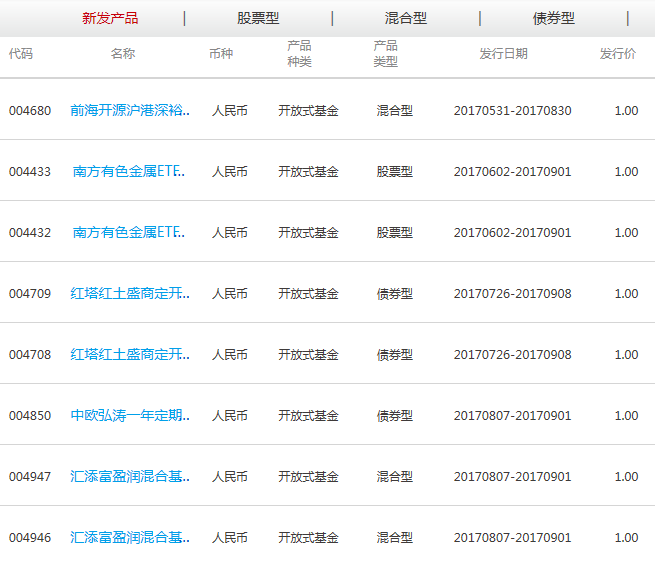This screenshot has width=655, height=565.
Task: Click the issue date in row 004433
Action: [x=513, y=172]
